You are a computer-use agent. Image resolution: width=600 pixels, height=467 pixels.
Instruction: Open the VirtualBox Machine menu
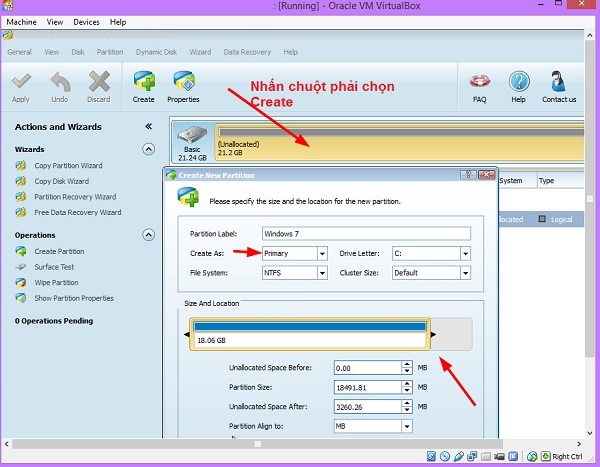[x=21, y=22]
